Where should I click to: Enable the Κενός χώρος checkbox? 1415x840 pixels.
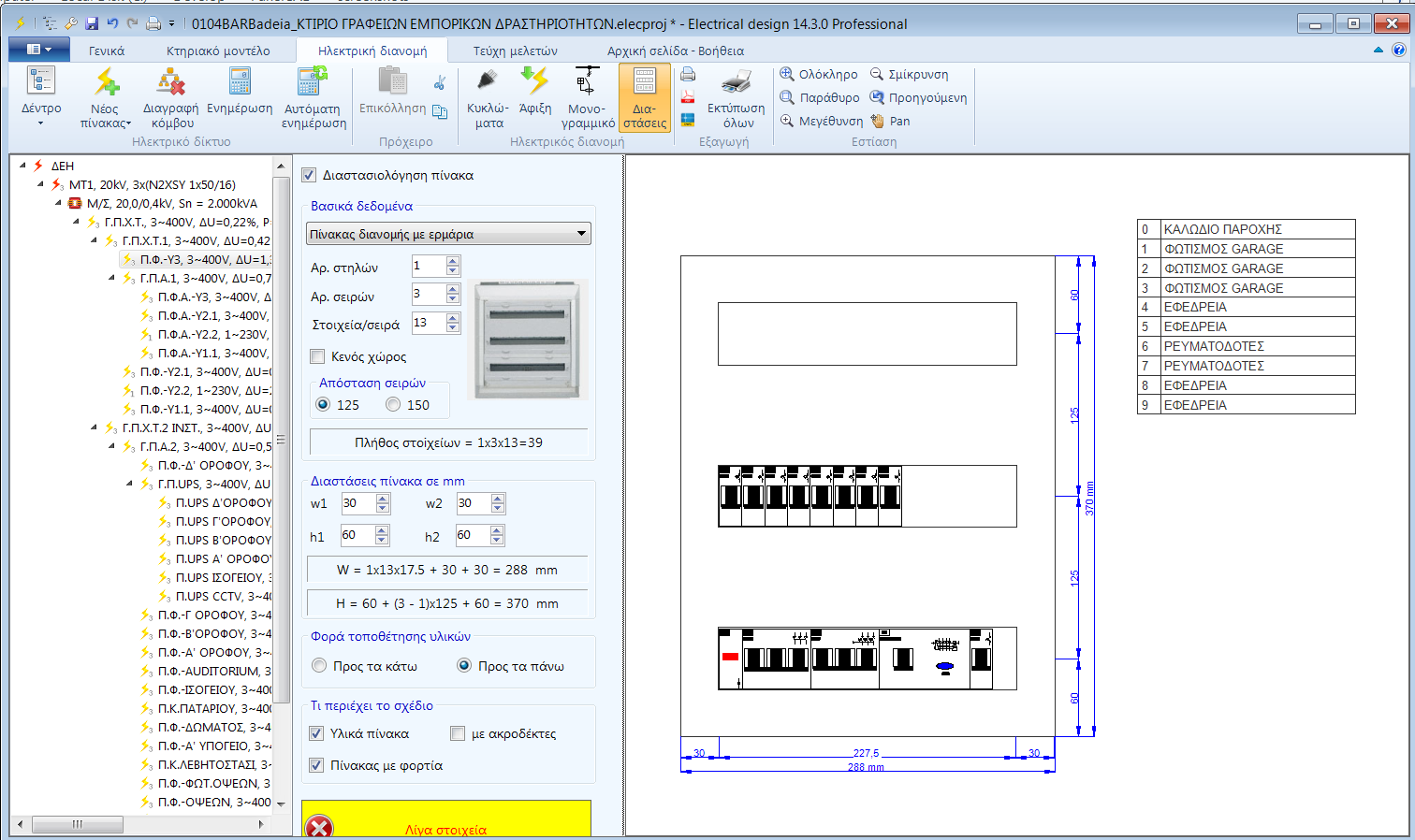point(316,356)
